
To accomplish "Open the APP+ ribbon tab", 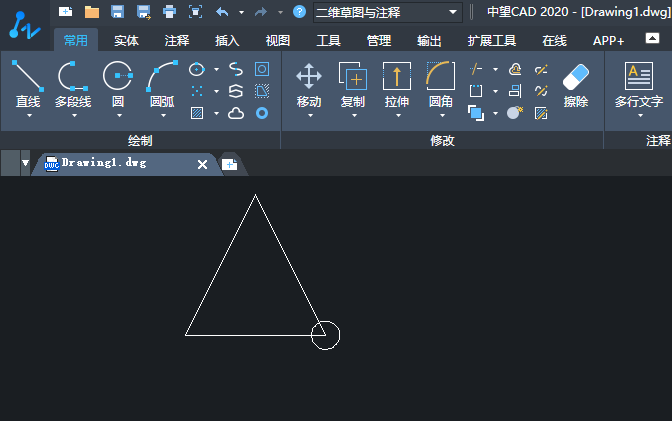I will click(608, 41).
